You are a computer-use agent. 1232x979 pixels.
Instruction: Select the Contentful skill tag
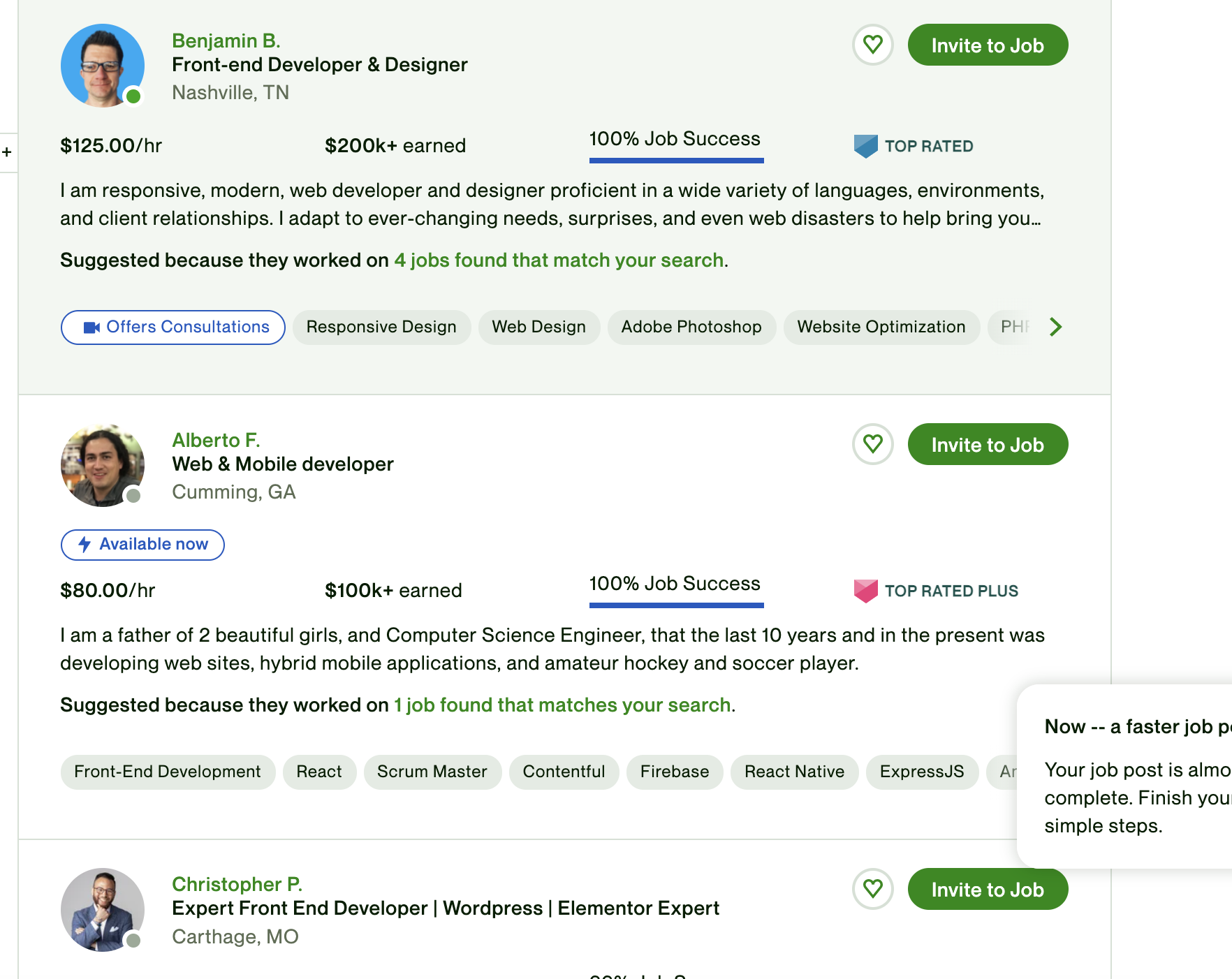pyautogui.click(x=564, y=772)
